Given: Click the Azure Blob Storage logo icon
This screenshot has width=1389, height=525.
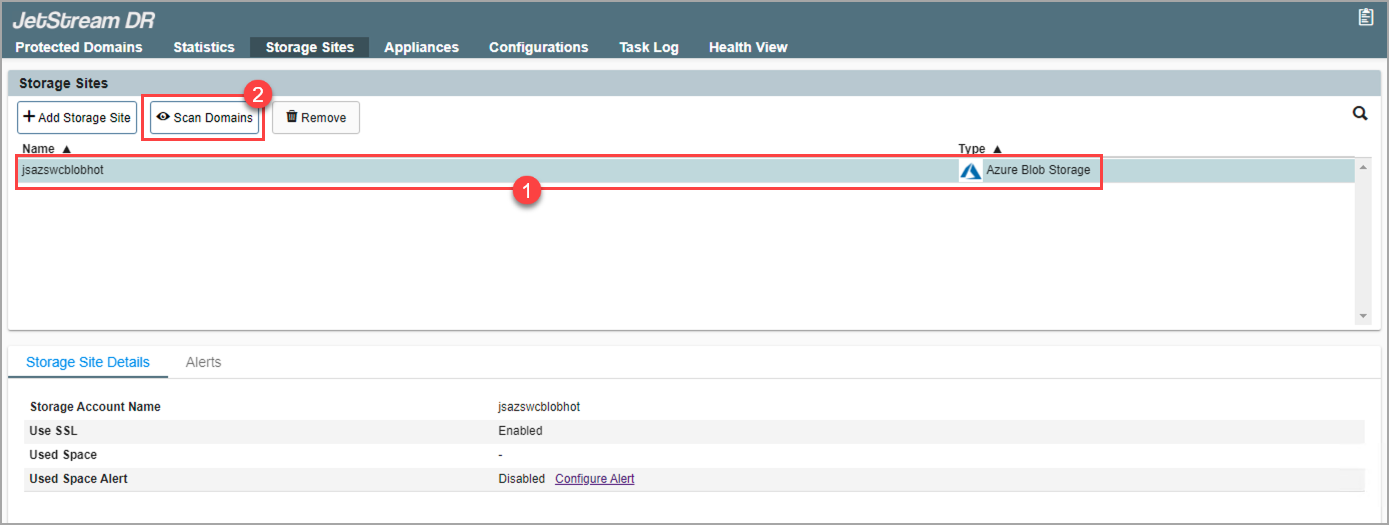Looking at the screenshot, I should click(970, 171).
